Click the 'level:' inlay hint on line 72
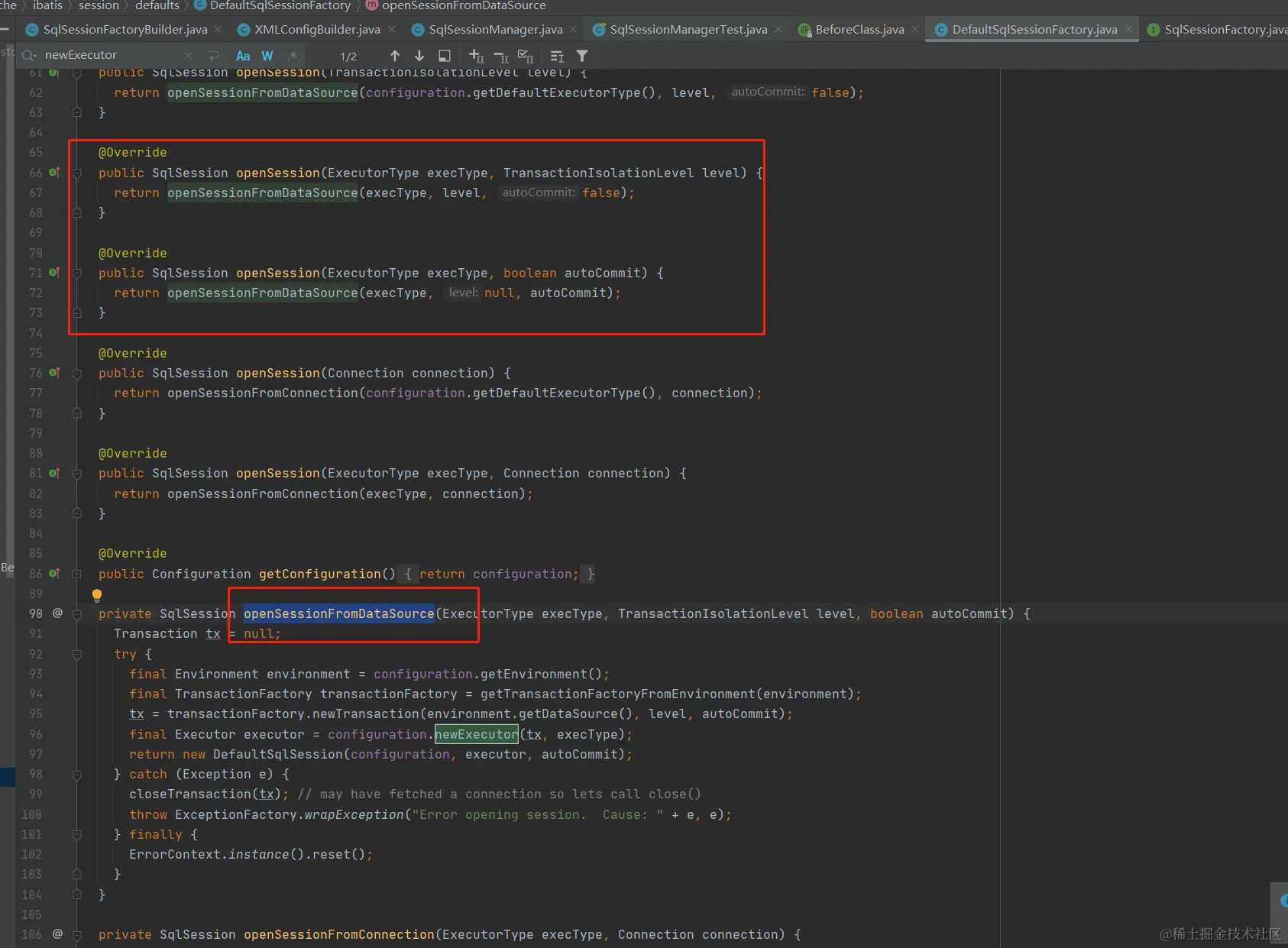Viewport: 1288px width, 948px height. (463, 293)
